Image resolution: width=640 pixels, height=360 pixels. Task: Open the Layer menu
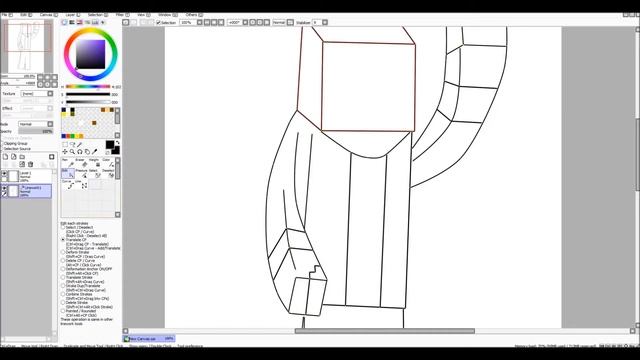pos(73,15)
